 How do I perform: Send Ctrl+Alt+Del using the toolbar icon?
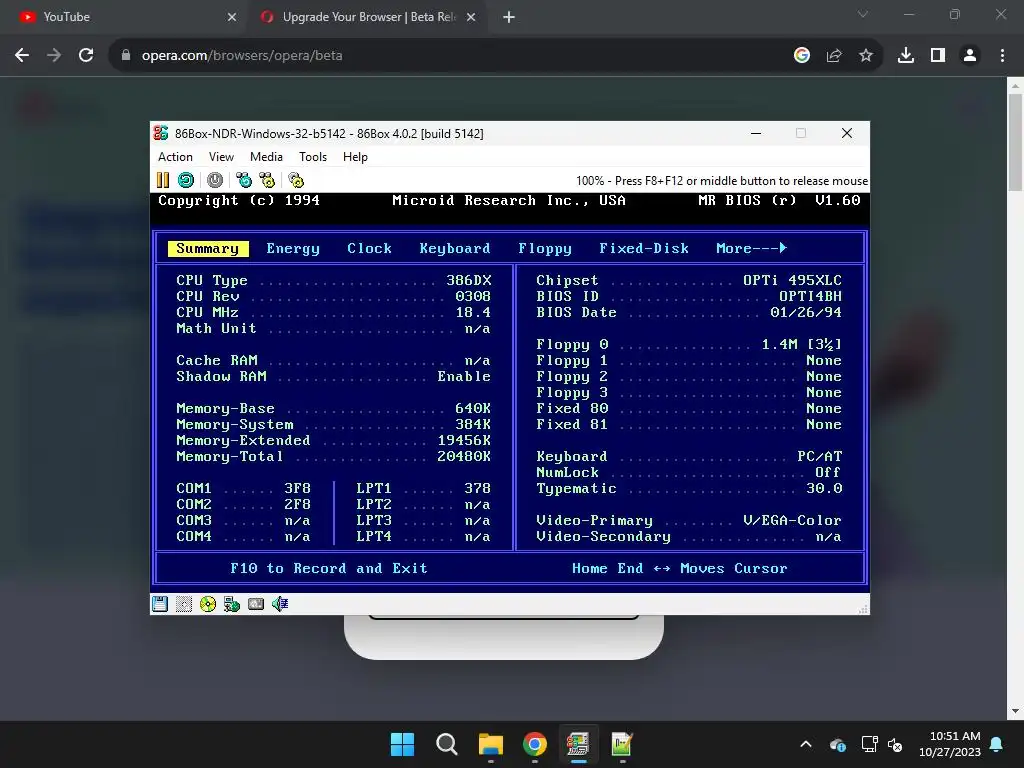[244, 180]
